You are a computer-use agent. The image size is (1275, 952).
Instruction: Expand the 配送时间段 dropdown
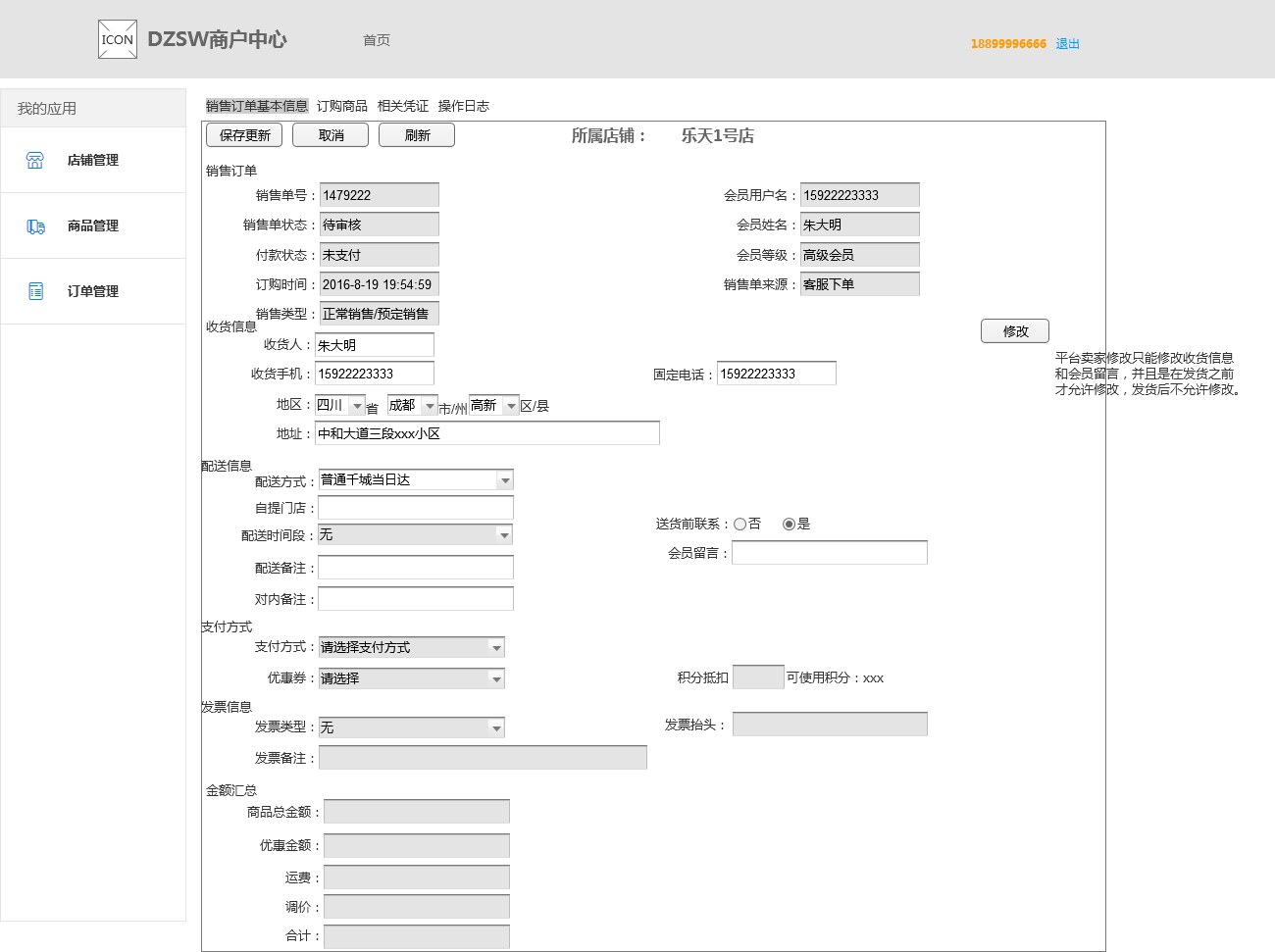click(x=416, y=535)
